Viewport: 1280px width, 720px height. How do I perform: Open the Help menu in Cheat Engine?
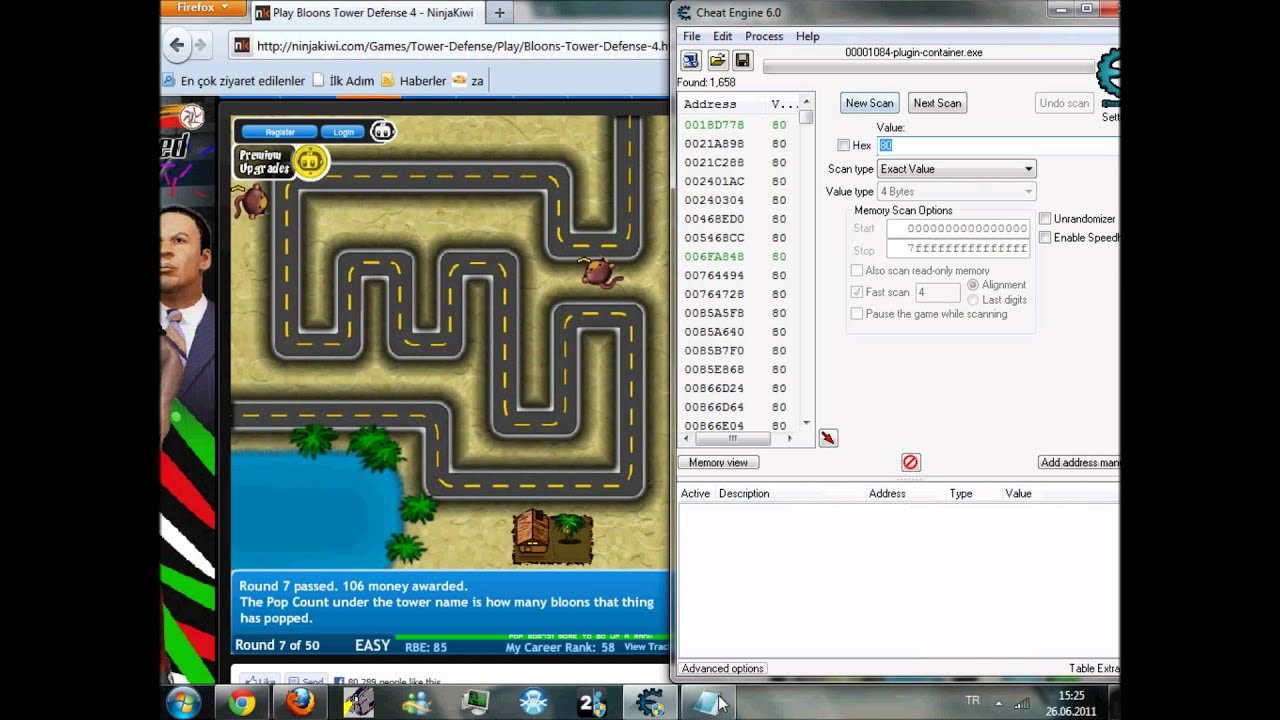click(808, 36)
